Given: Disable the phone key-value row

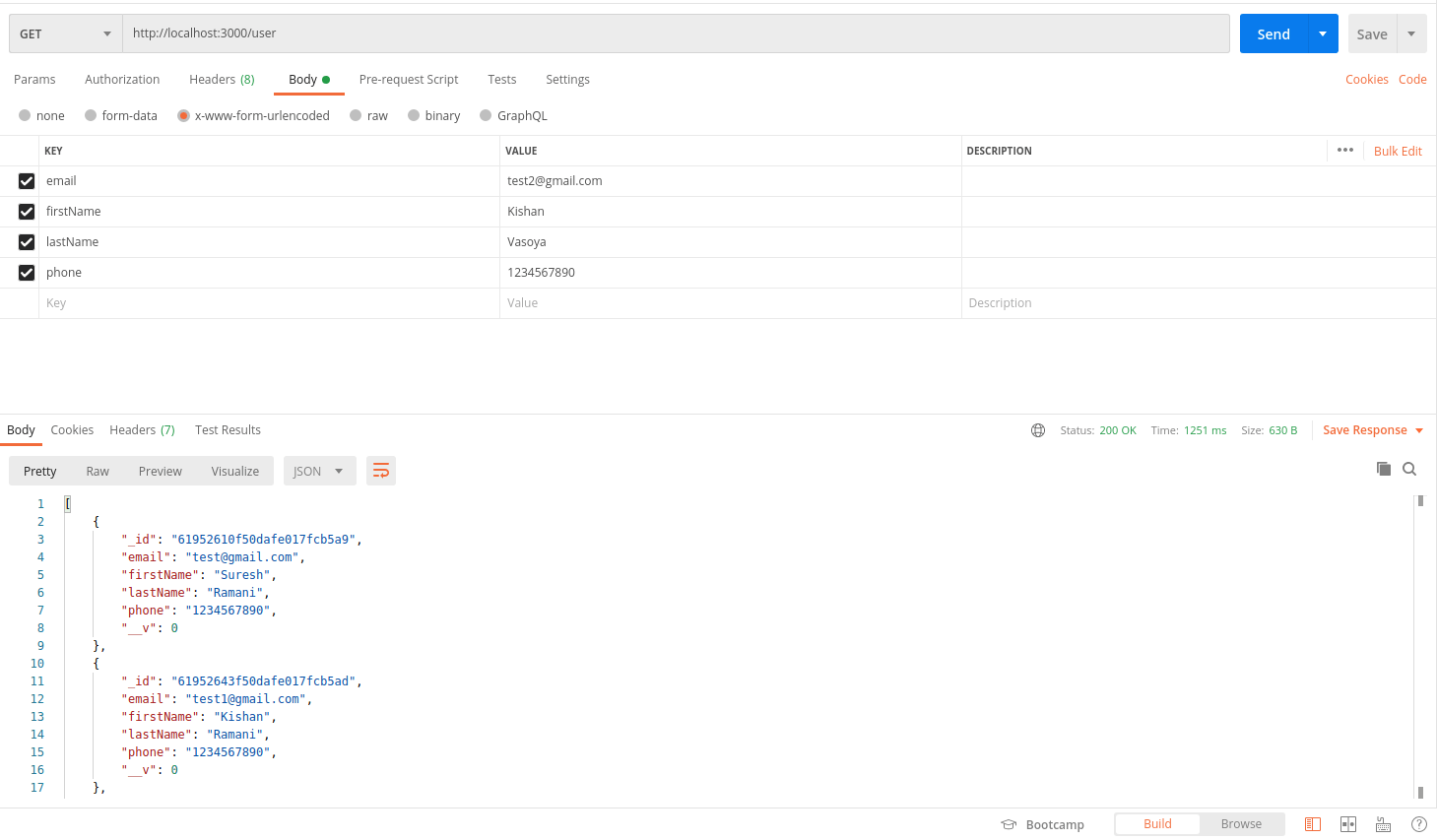Looking at the screenshot, I should 26,272.
